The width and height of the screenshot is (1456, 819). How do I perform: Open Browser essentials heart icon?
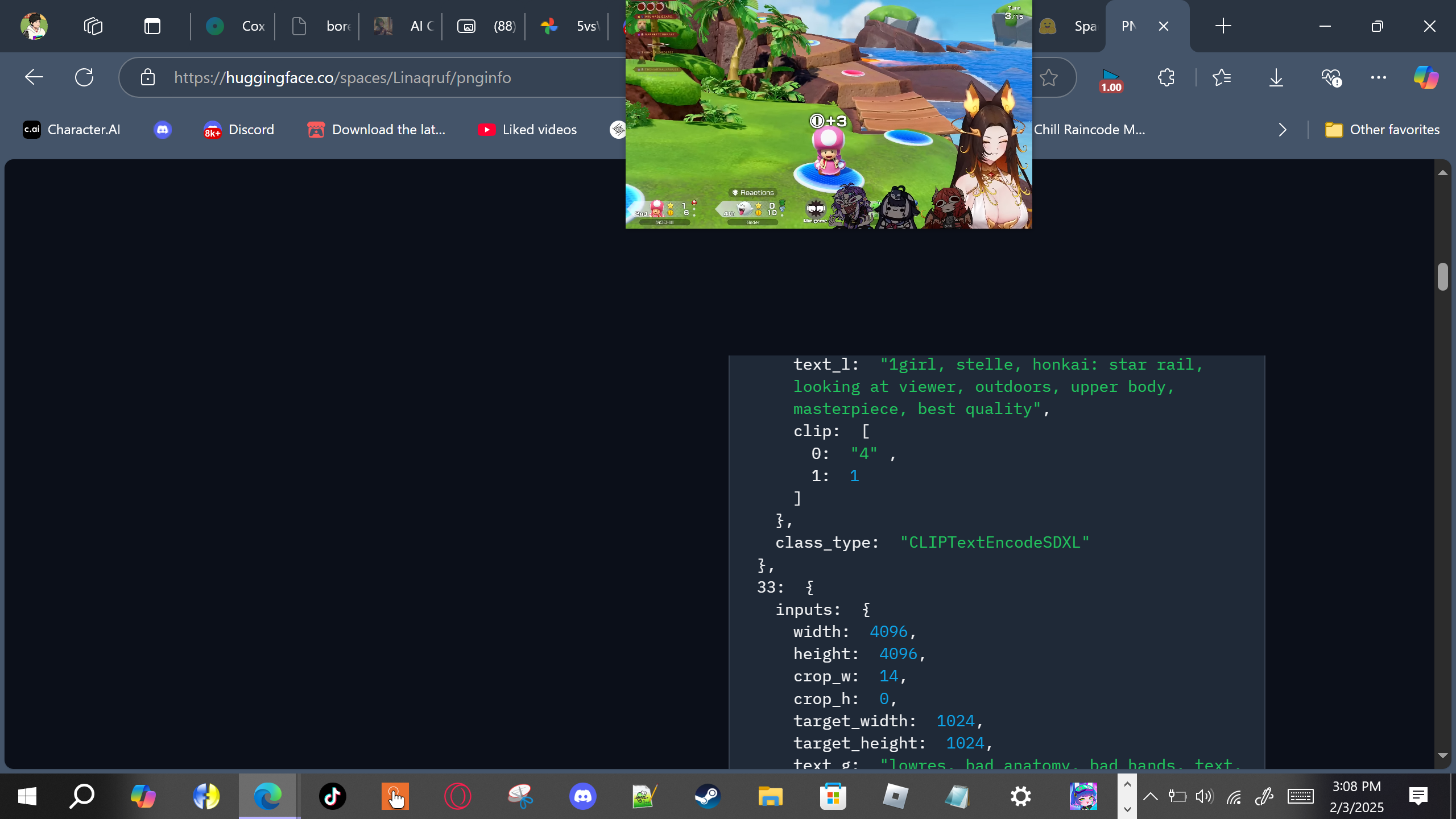point(1331,77)
